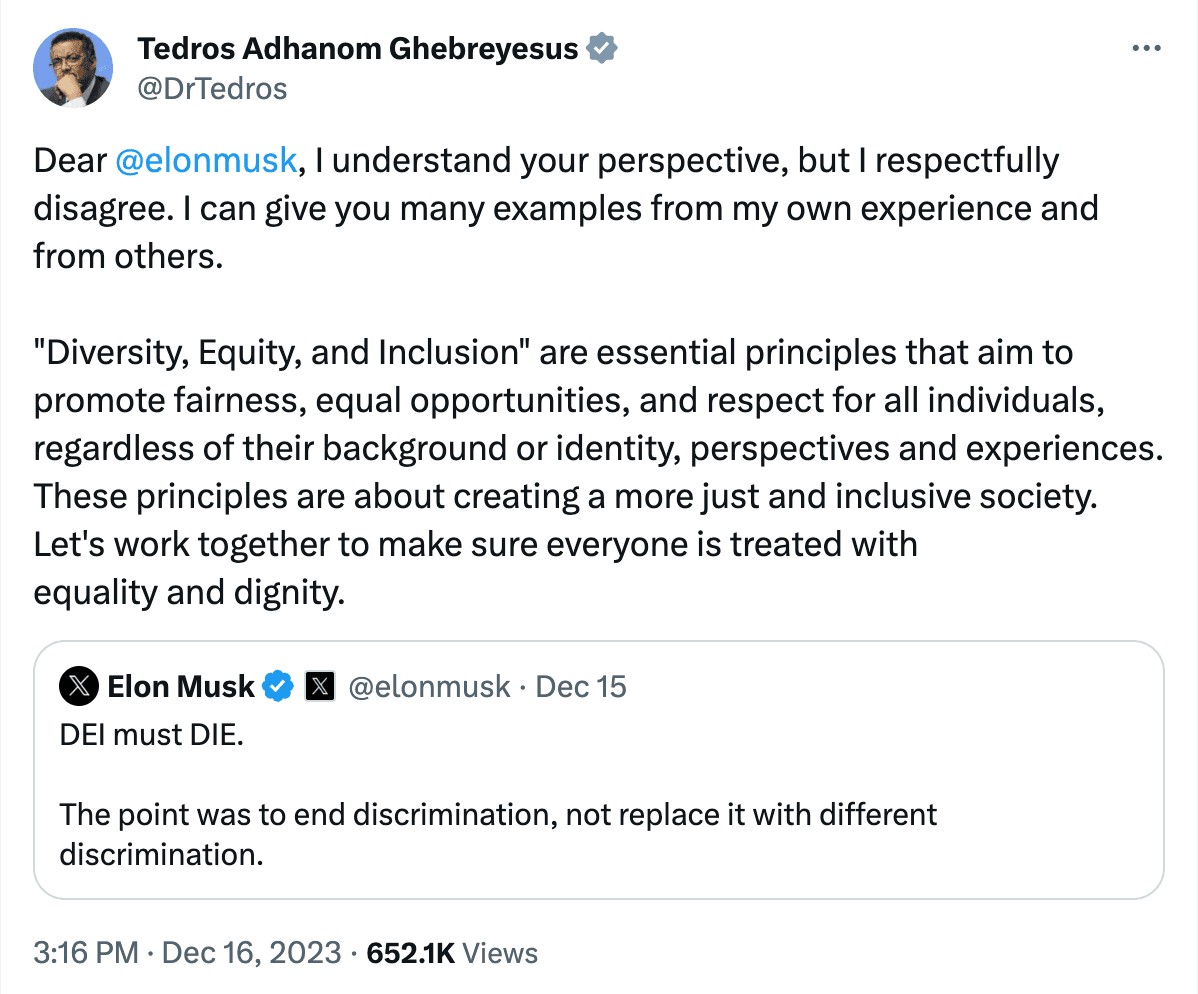This screenshot has height=994, width=1198.
Task: Click the 3:16 PM posting time
Action: (86, 953)
